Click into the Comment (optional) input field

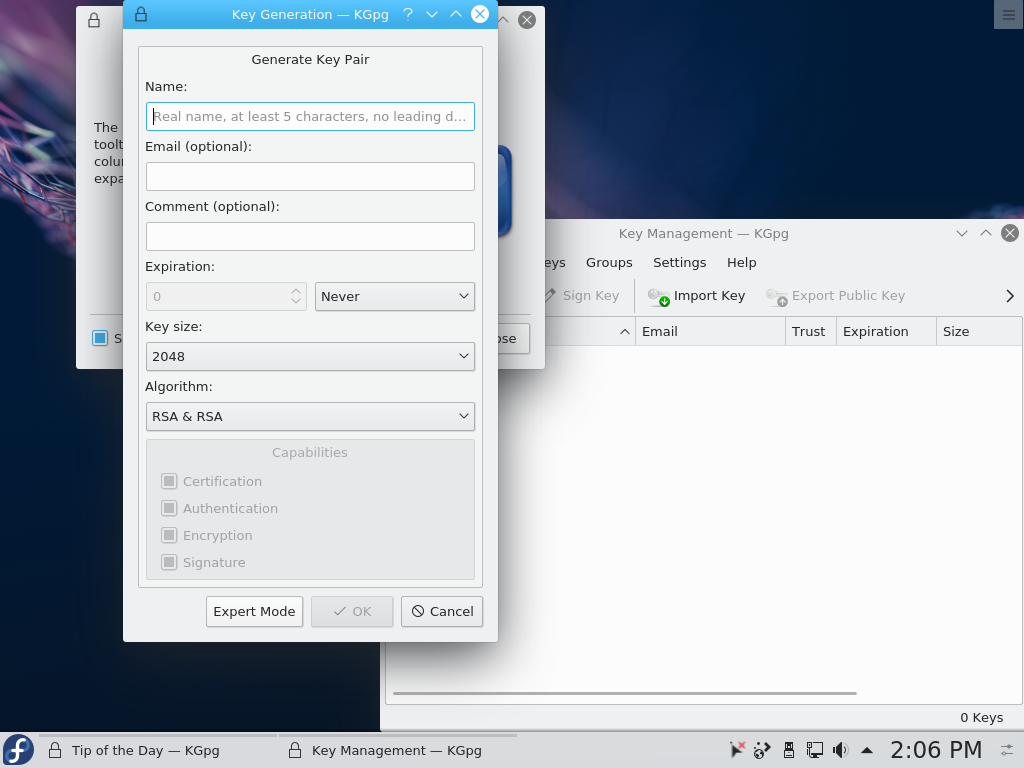click(x=310, y=236)
